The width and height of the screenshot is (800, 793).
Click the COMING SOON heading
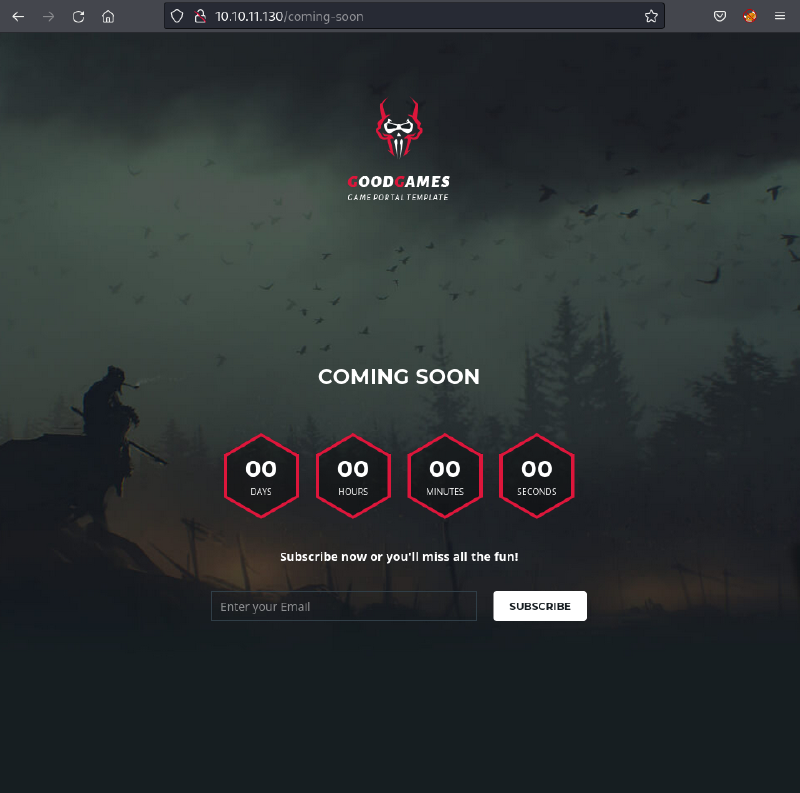[399, 377]
